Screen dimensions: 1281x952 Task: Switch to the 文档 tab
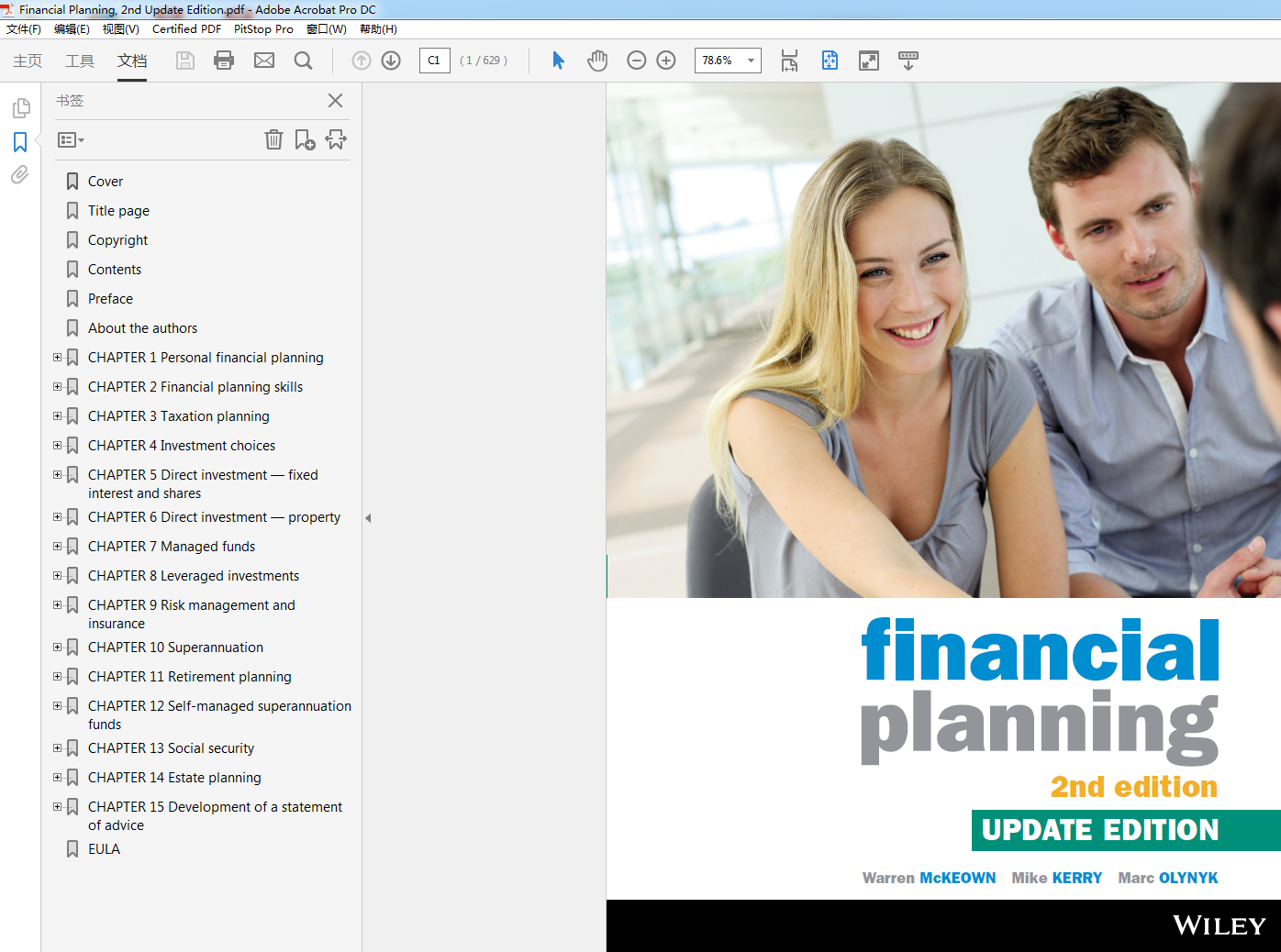pyautogui.click(x=132, y=61)
